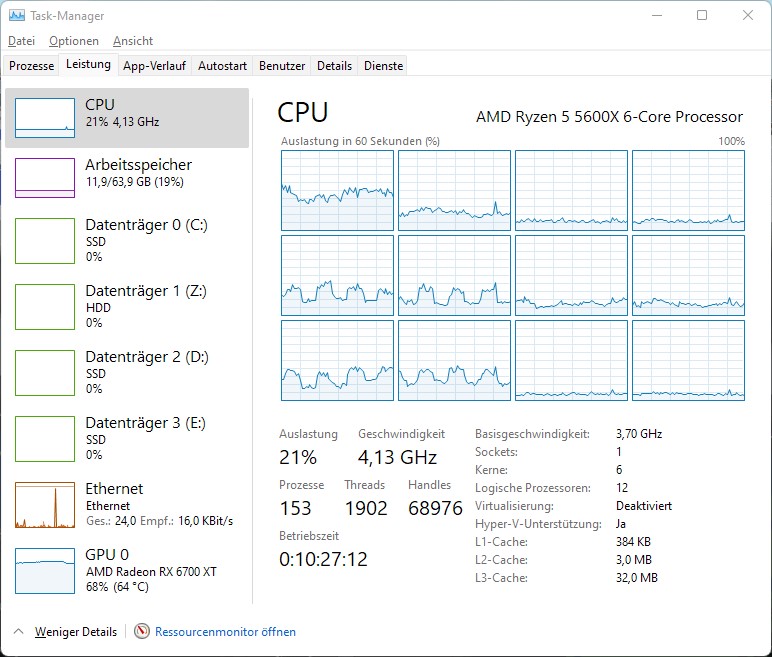772x657 pixels.
Task: Select Datenträger 0 (C:) SSD entry
Action: point(127,241)
